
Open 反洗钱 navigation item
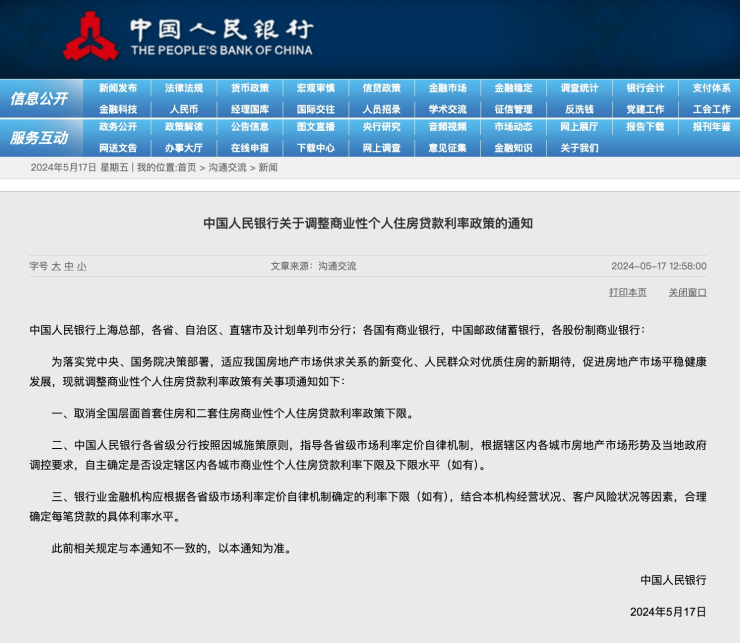579,110
